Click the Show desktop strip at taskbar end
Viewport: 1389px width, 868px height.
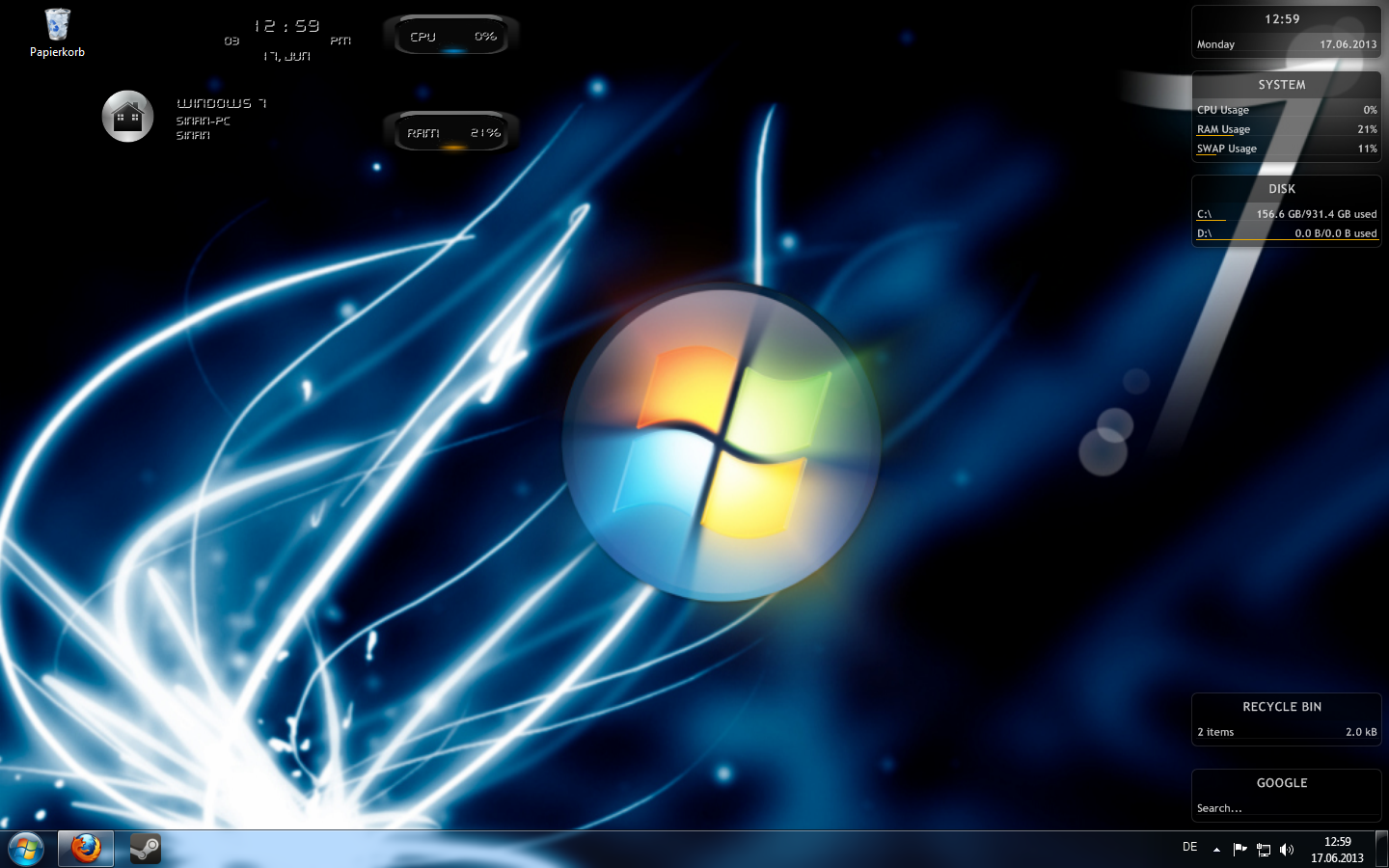(1381, 849)
